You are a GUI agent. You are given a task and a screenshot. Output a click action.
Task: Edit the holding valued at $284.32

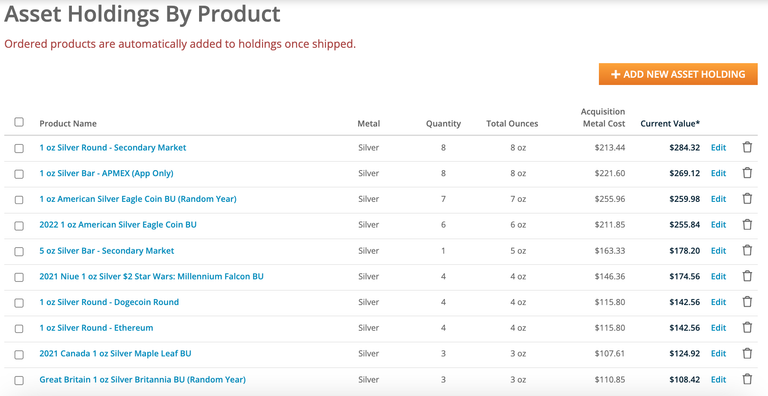(x=718, y=148)
